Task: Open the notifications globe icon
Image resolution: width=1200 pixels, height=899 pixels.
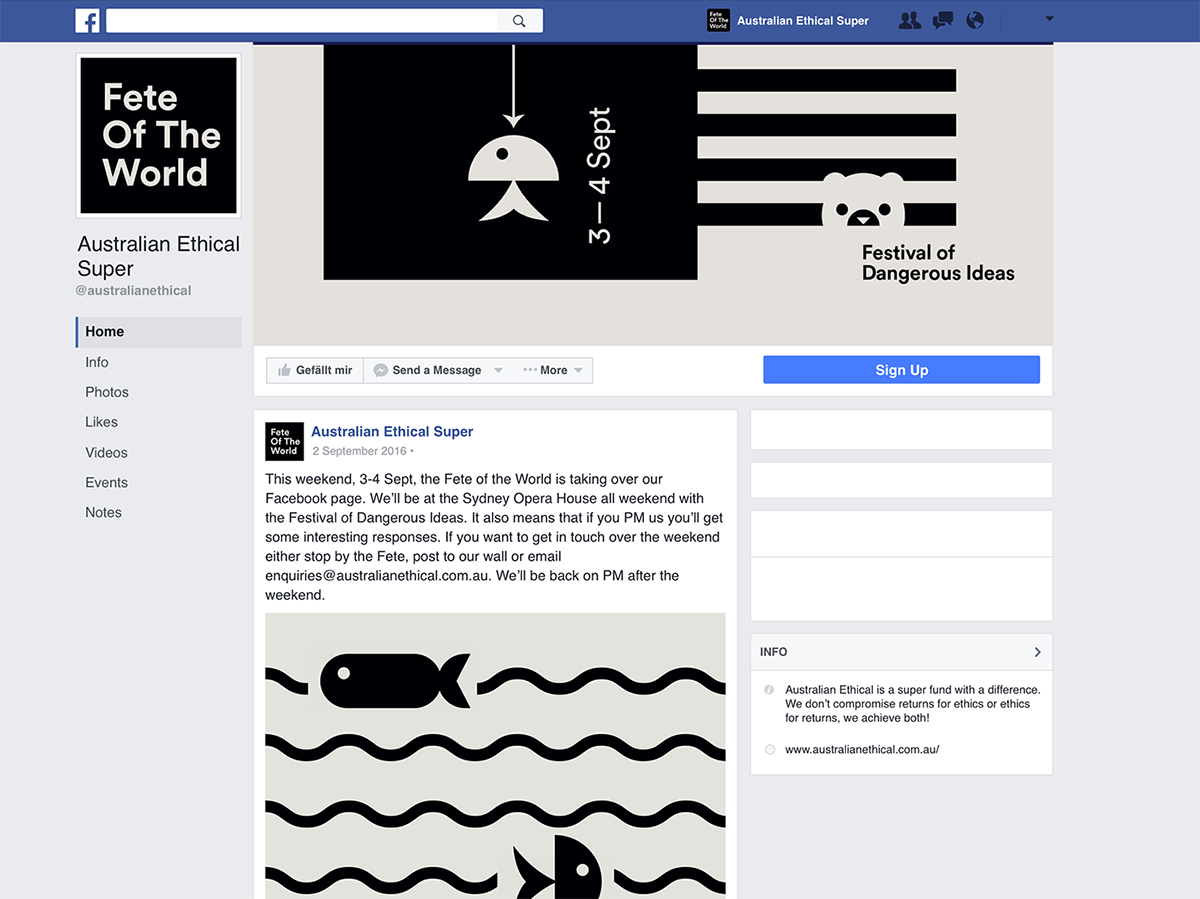Action: (x=974, y=20)
